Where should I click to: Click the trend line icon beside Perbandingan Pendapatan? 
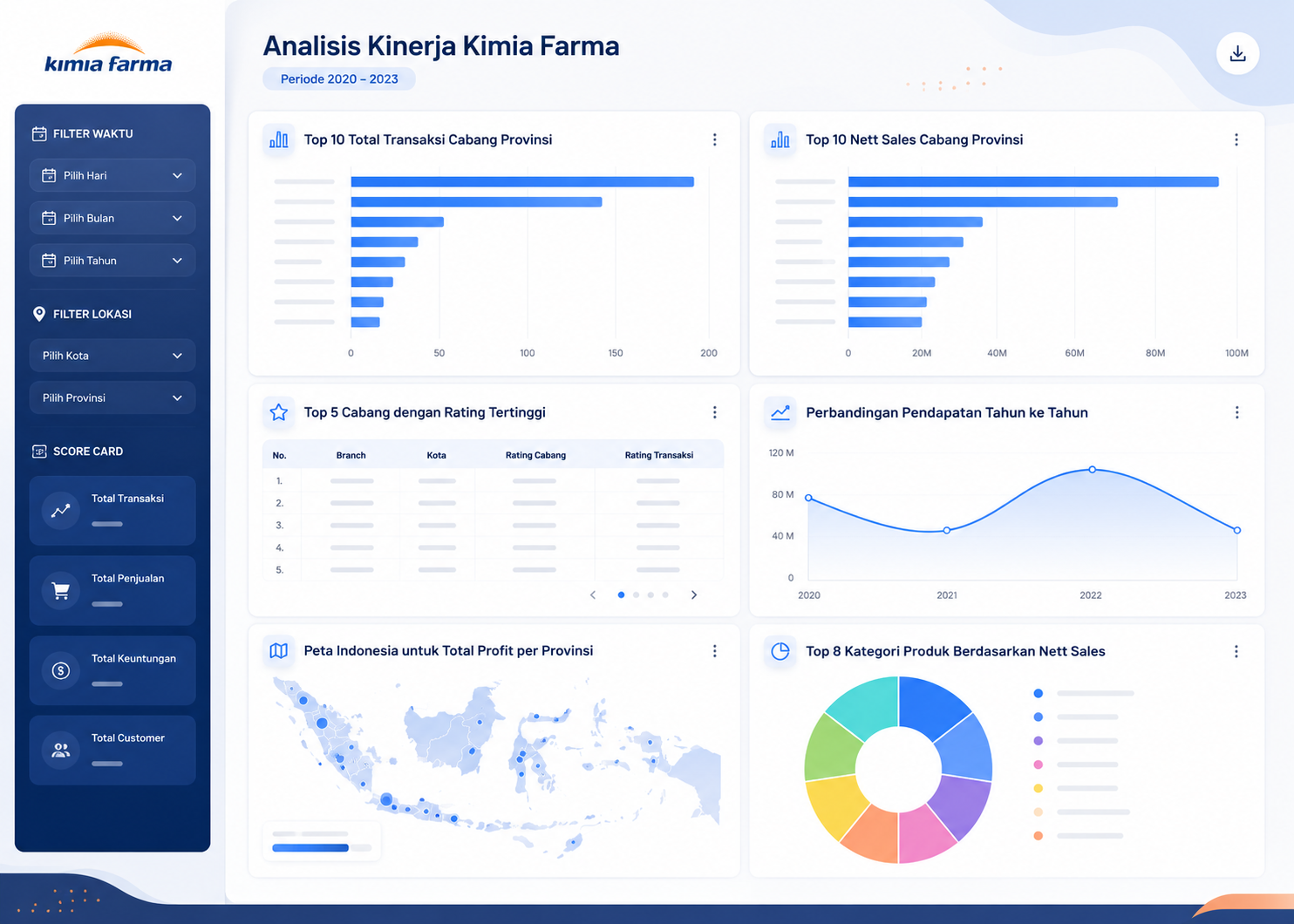pyautogui.click(x=780, y=412)
